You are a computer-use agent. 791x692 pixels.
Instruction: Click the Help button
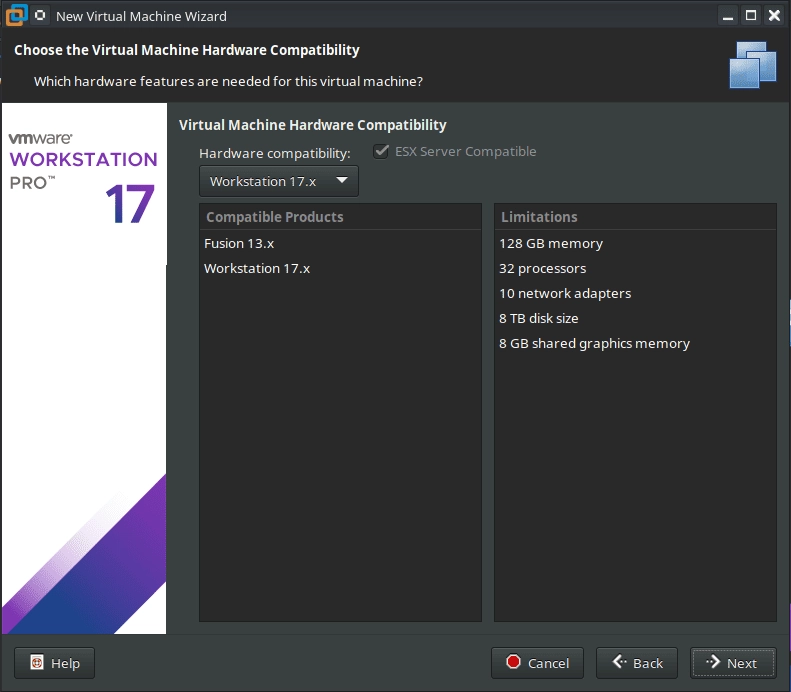pyautogui.click(x=54, y=663)
